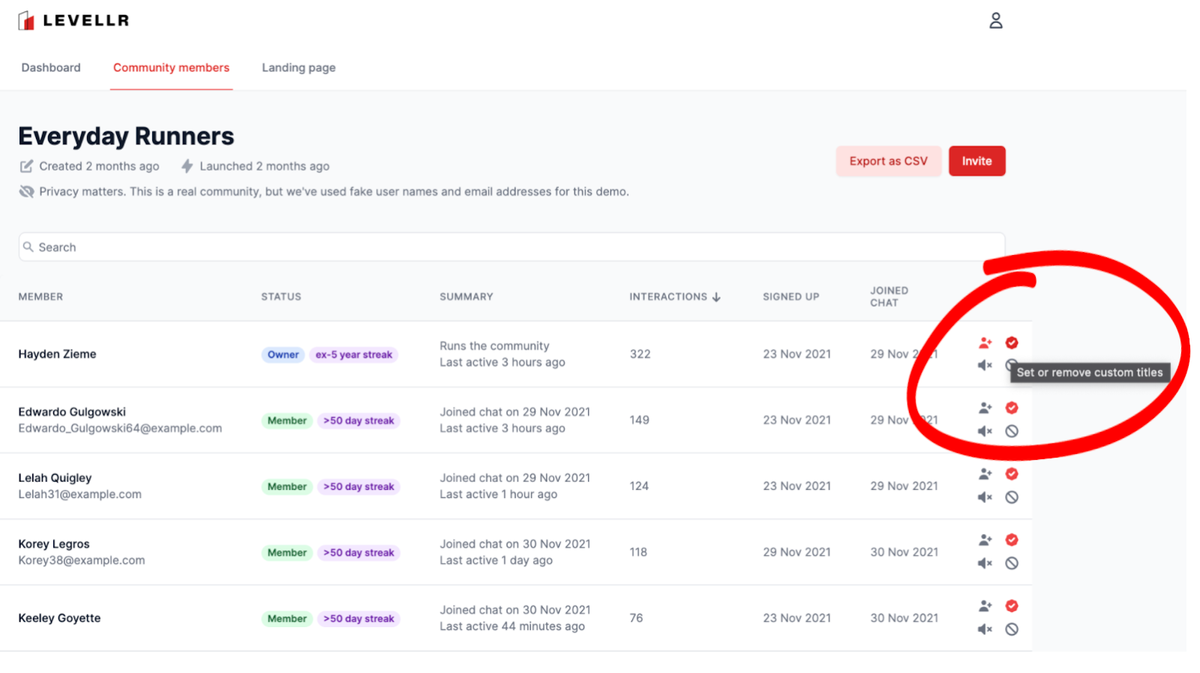1200x673 pixels.
Task: Click email Korey38@example.com
Action: 82,560
